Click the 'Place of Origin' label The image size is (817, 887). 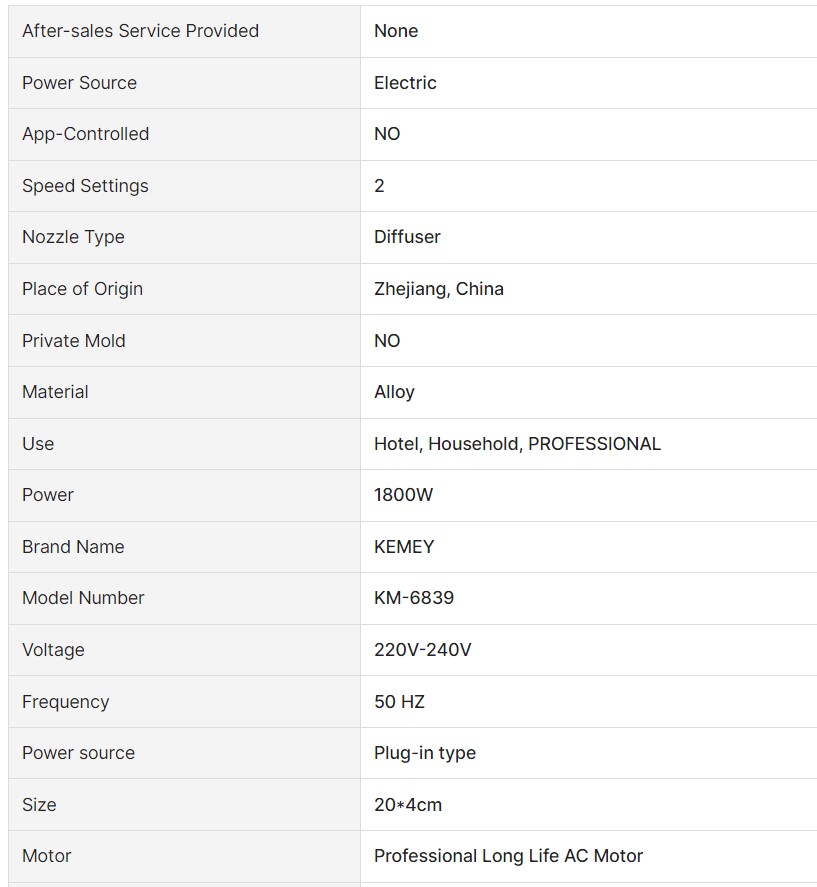tap(82, 289)
